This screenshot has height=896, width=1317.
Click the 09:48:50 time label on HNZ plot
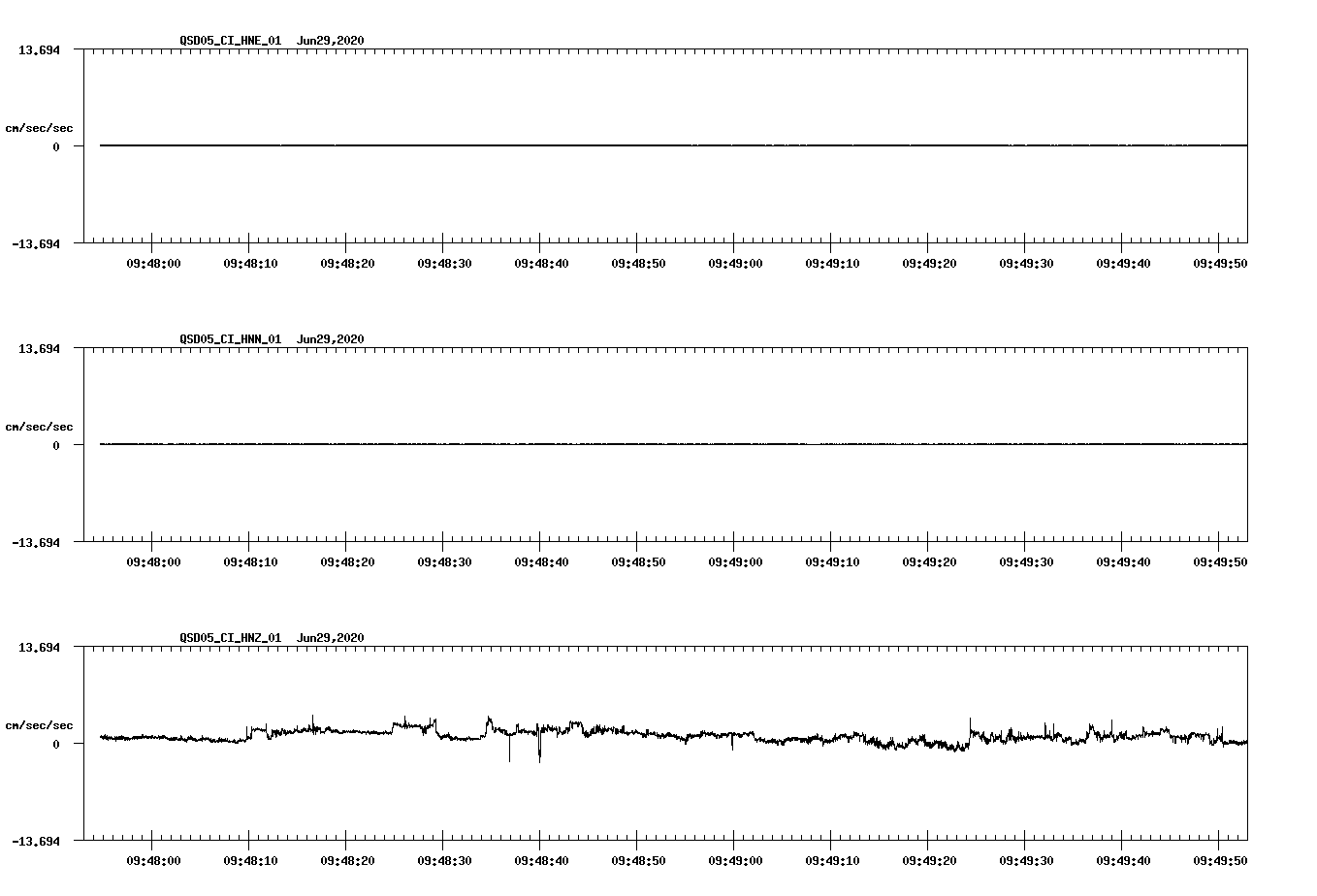[638, 861]
